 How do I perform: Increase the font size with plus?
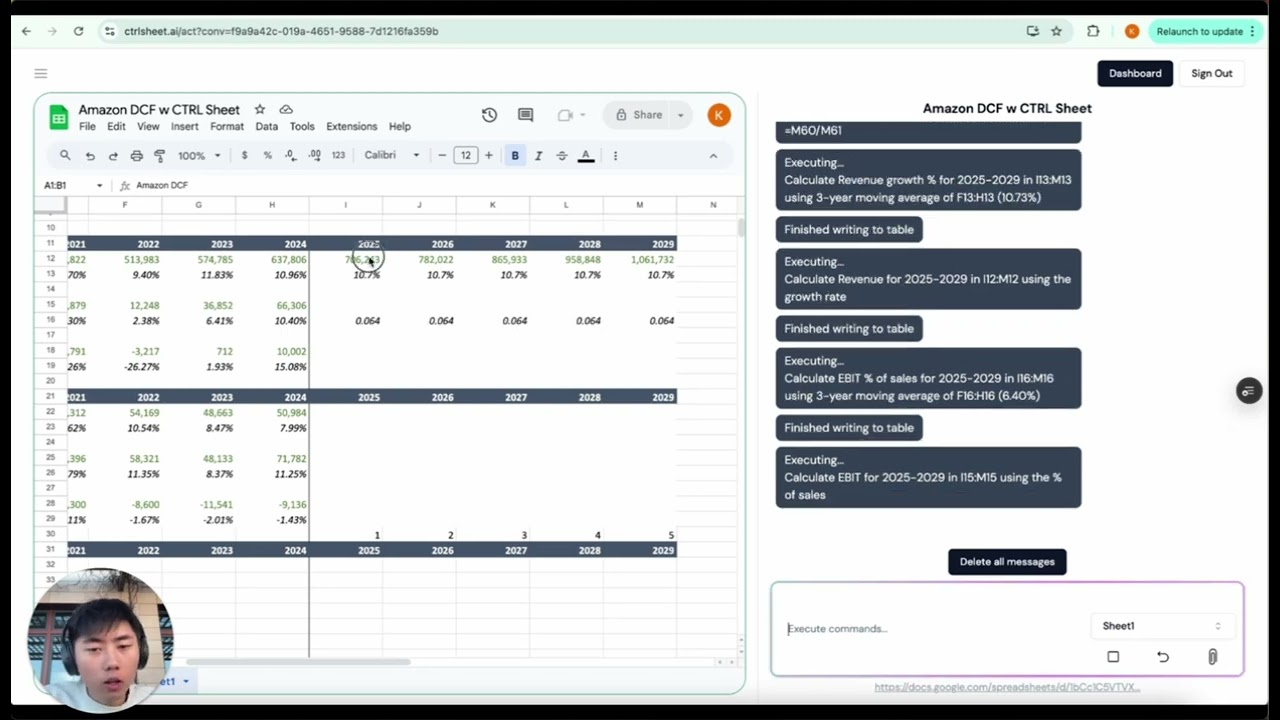[x=489, y=155]
